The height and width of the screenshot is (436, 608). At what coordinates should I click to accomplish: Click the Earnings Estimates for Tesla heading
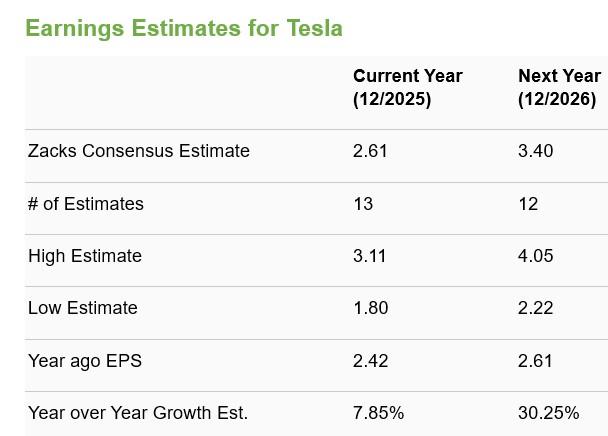click(x=184, y=28)
